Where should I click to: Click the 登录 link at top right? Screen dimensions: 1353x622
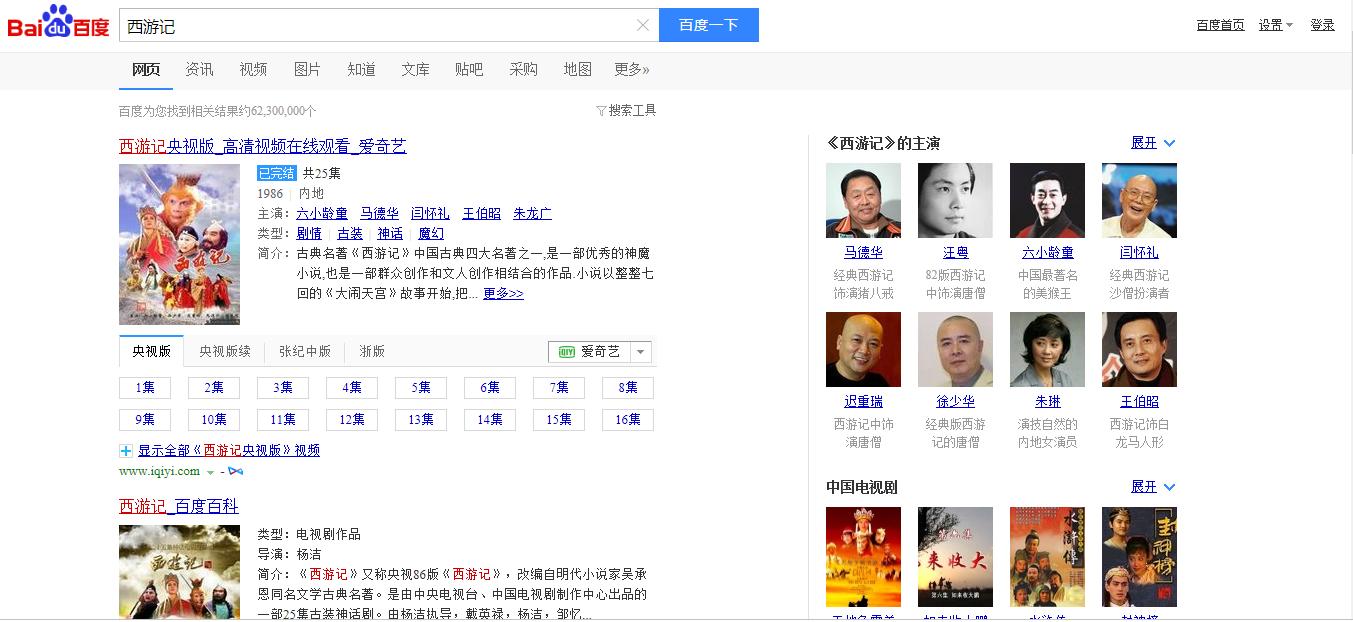(1322, 23)
